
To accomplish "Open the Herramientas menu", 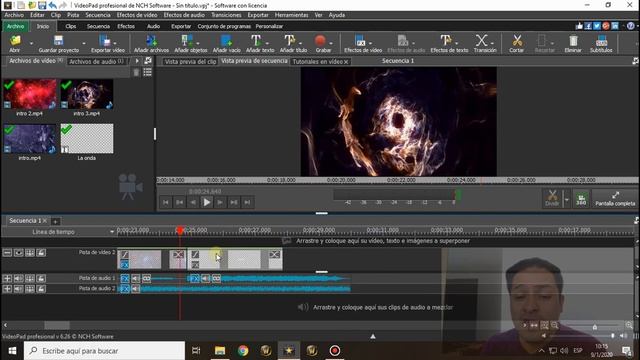I will point(291,15).
